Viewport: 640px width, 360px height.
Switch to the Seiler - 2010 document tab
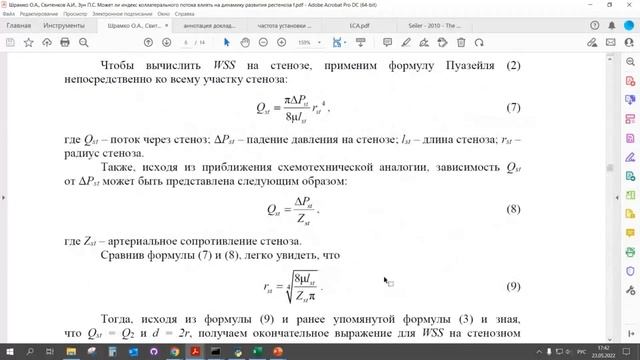[x=434, y=26]
